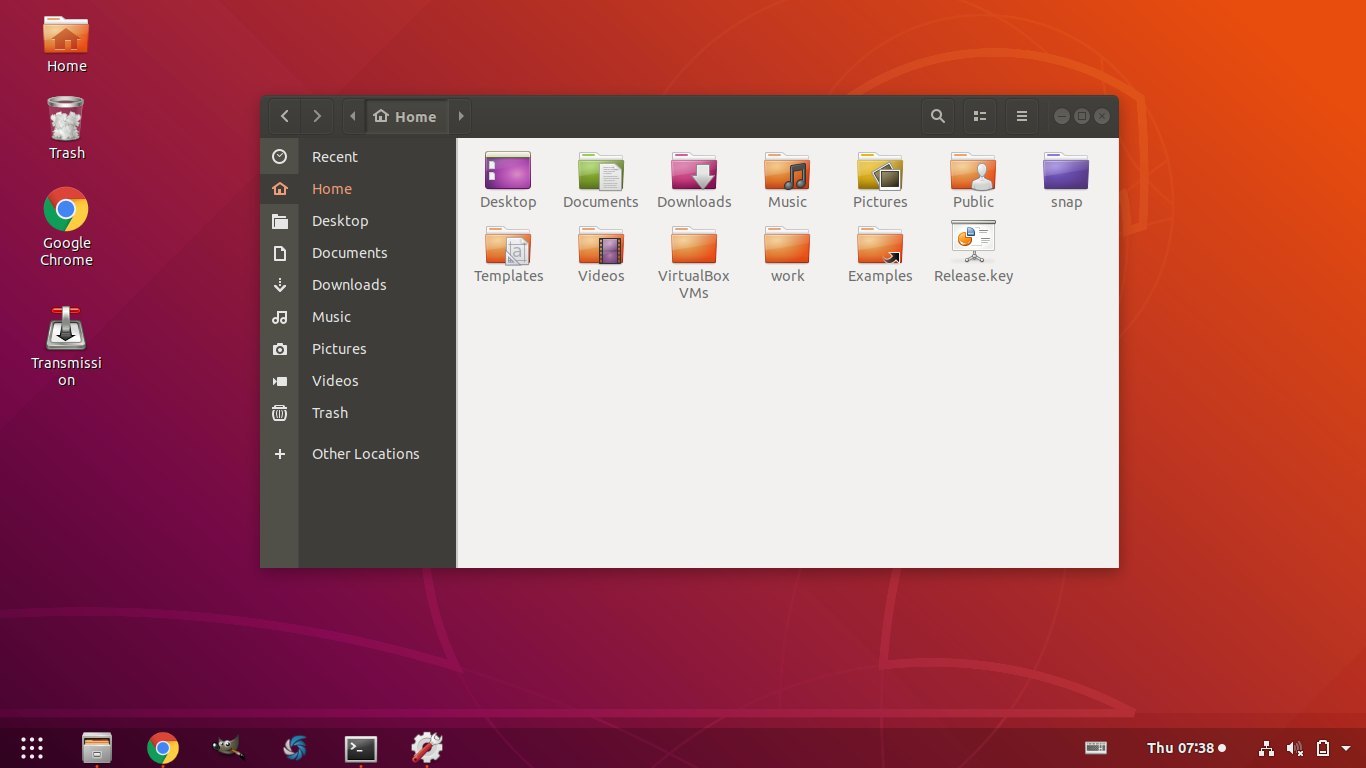Image resolution: width=1366 pixels, height=768 pixels.
Task: Click the Home desktop shortcut icon
Action: (x=66, y=36)
